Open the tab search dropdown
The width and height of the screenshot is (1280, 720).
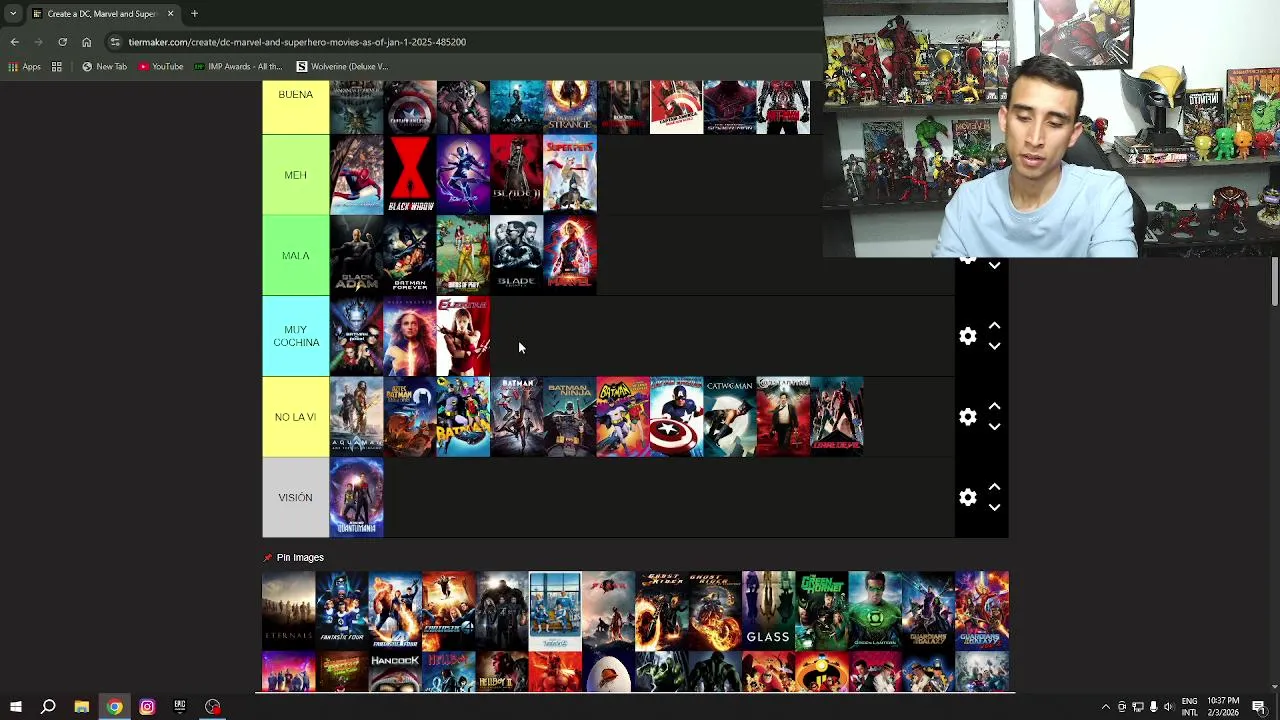(13, 14)
